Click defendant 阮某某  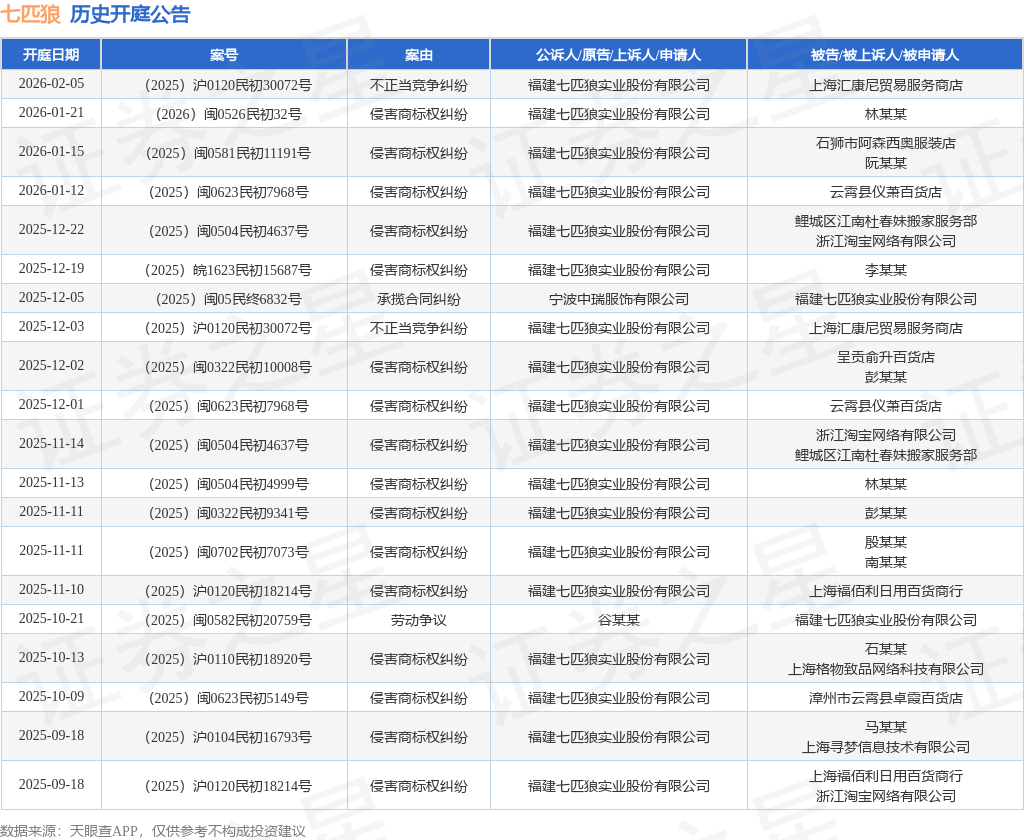885,163
